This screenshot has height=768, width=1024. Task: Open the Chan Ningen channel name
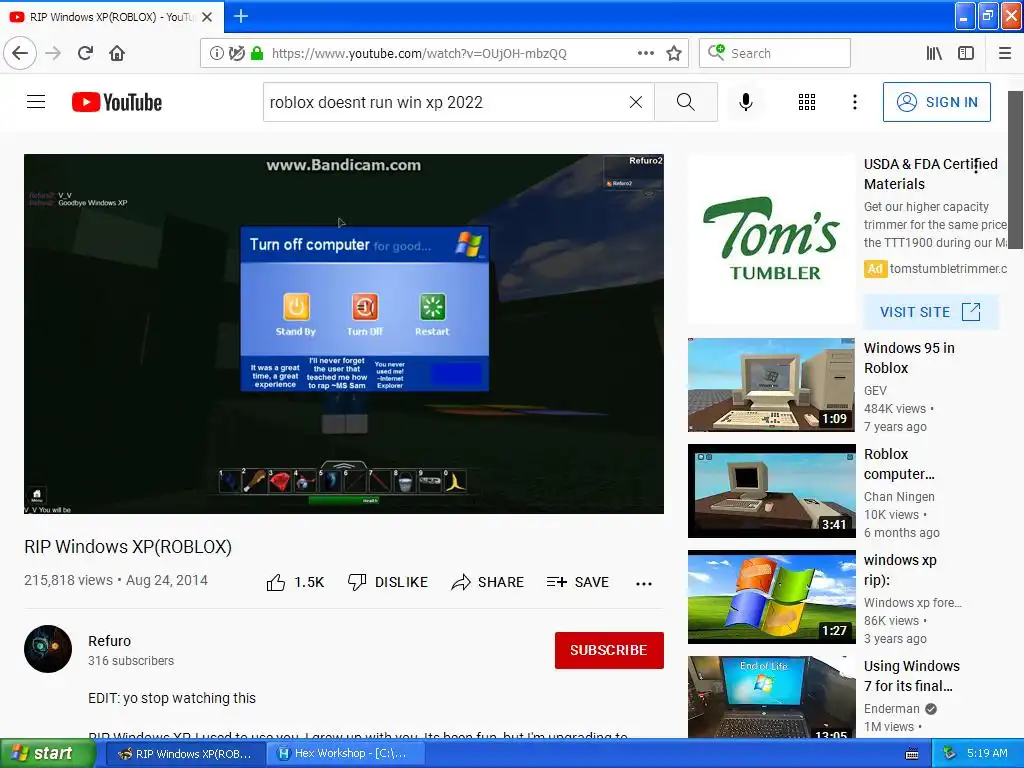click(899, 496)
